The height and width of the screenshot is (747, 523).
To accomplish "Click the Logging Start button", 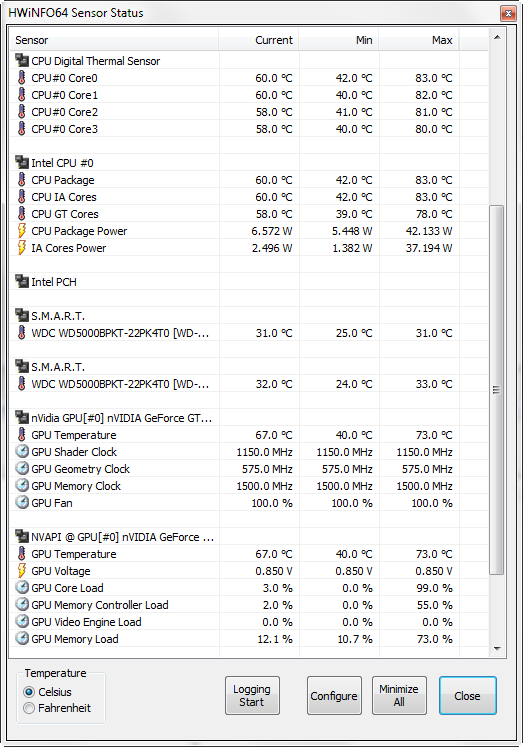I will click(252, 696).
